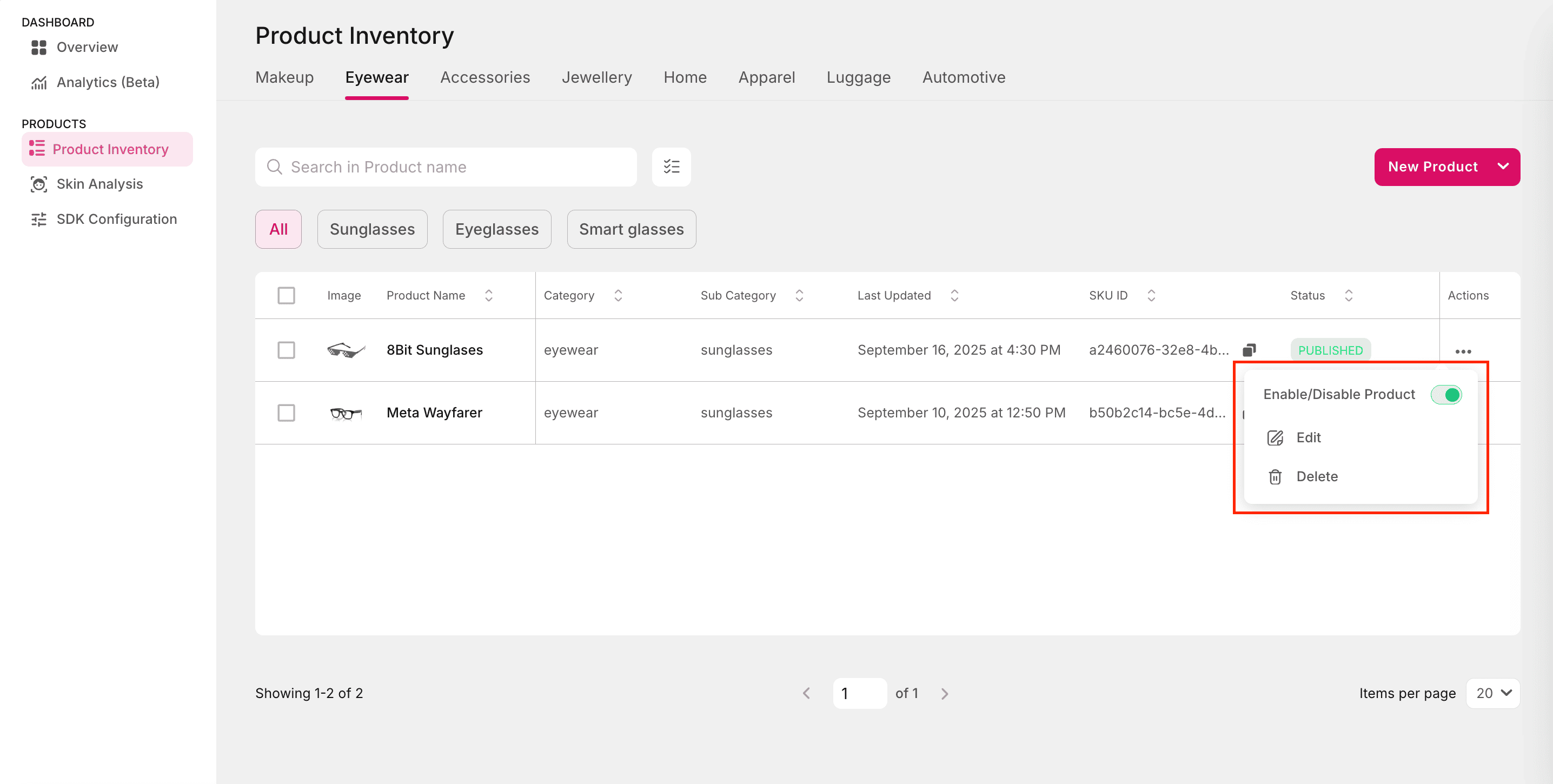The image size is (1553, 784).
Task: Click the filter checklist icon beside search
Action: (671, 167)
